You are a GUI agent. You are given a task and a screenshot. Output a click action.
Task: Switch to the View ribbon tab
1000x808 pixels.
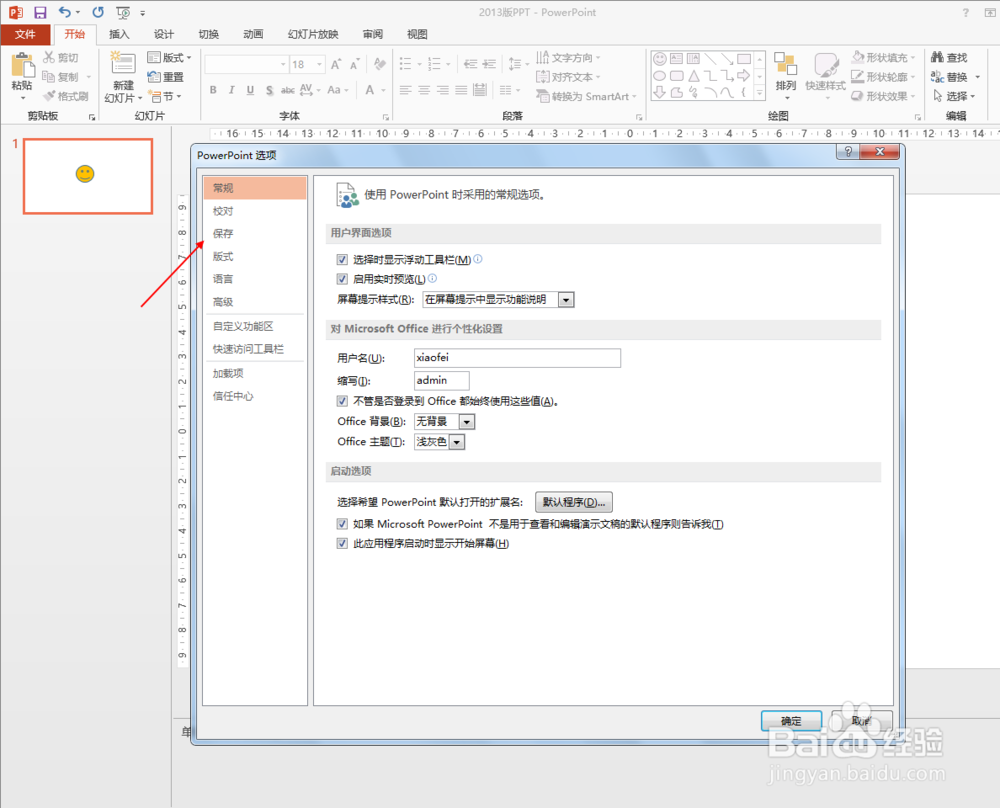[417, 34]
